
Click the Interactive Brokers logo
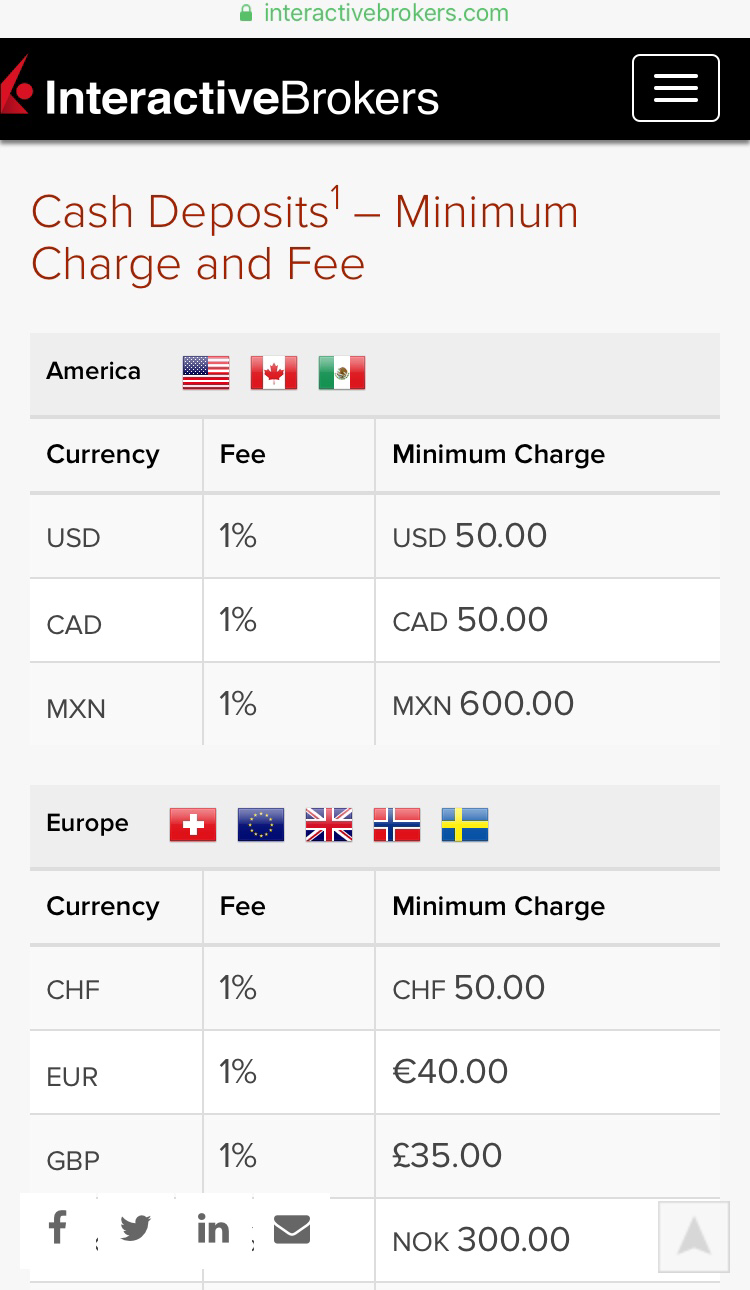click(222, 97)
